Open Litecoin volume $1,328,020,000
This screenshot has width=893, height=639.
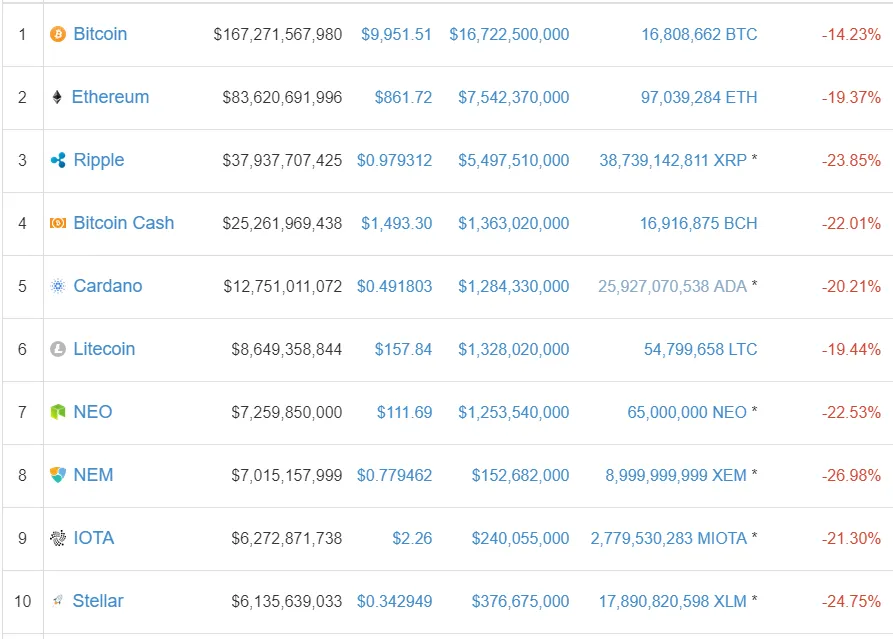514,350
